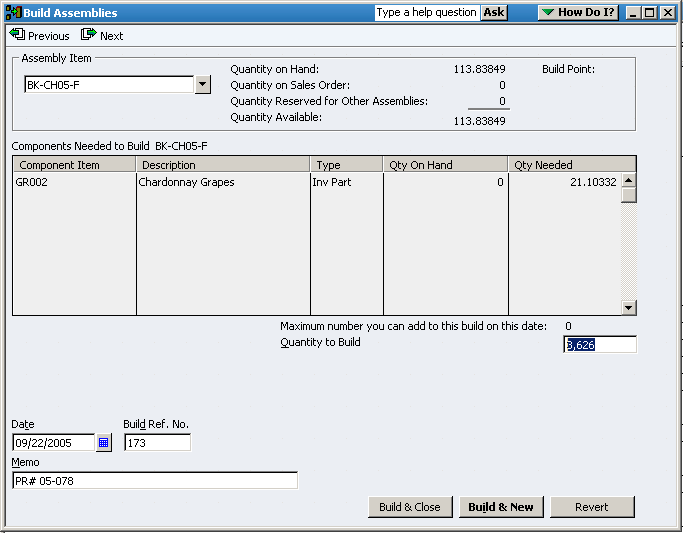This screenshot has width=683, height=533.
Task: Open the How Do I? dropdown menu
Action: tap(578, 13)
